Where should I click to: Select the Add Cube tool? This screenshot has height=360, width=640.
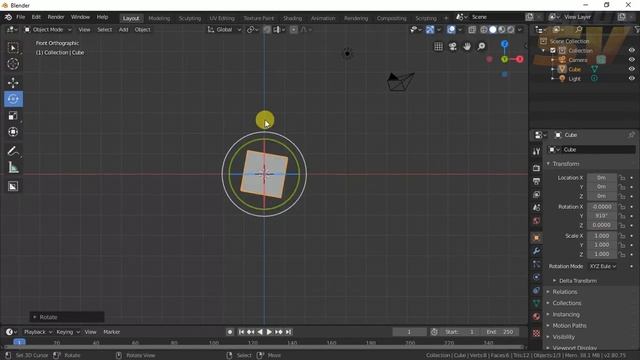pos(13,187)
